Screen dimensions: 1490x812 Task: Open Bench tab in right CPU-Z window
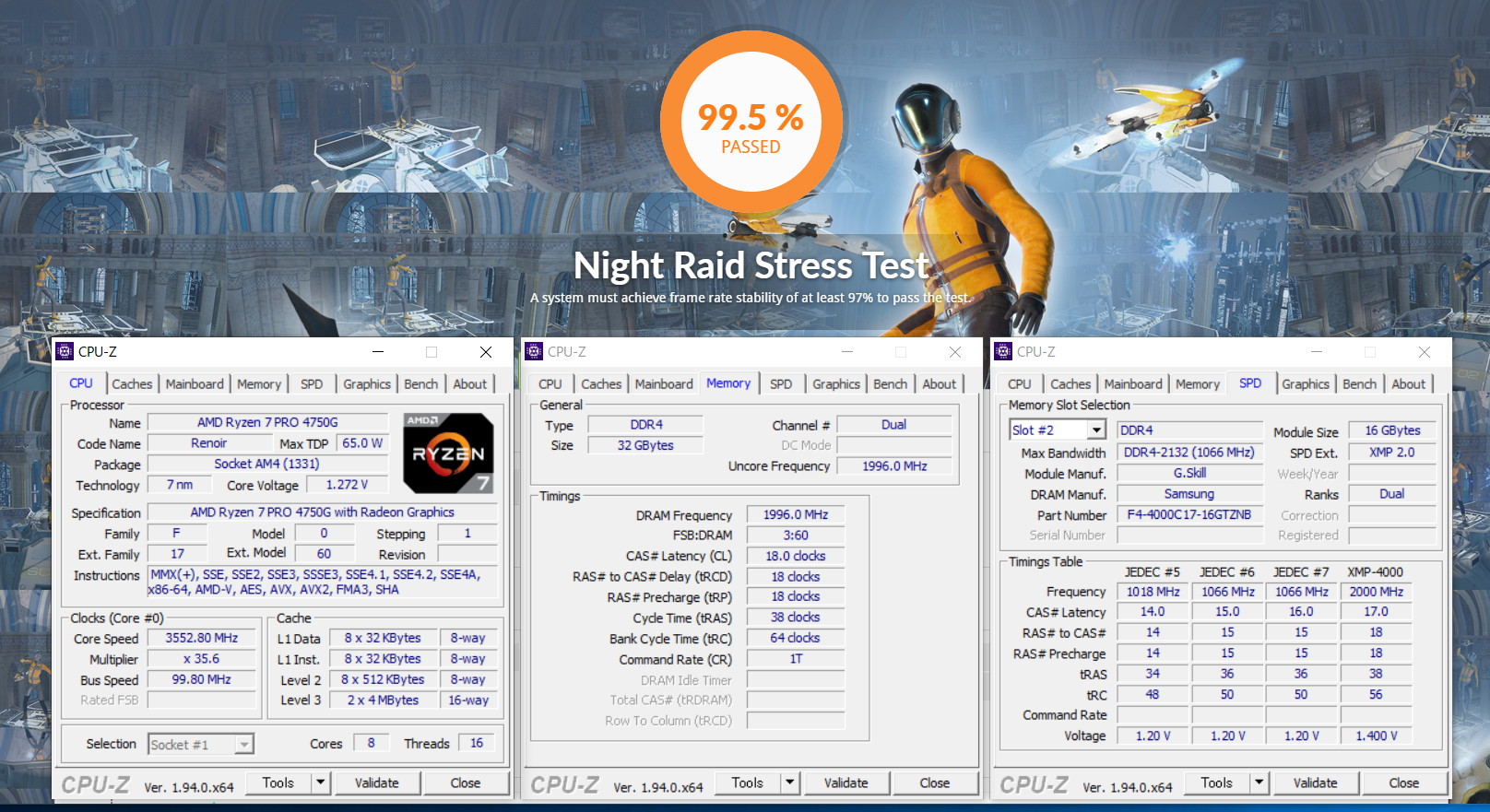point(1360,384)
